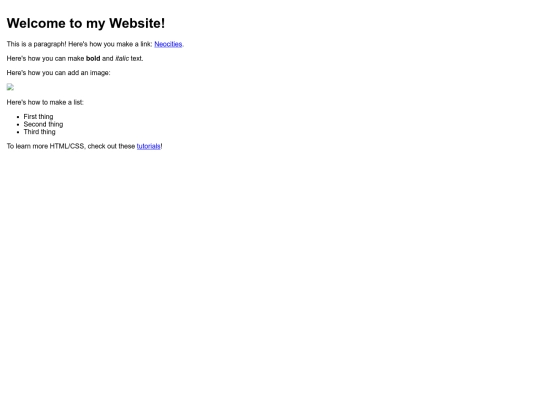This screenshot has width=540, height=405.
Task: Click the bullet before 'Third thing'
Action: tap(18, 132)
